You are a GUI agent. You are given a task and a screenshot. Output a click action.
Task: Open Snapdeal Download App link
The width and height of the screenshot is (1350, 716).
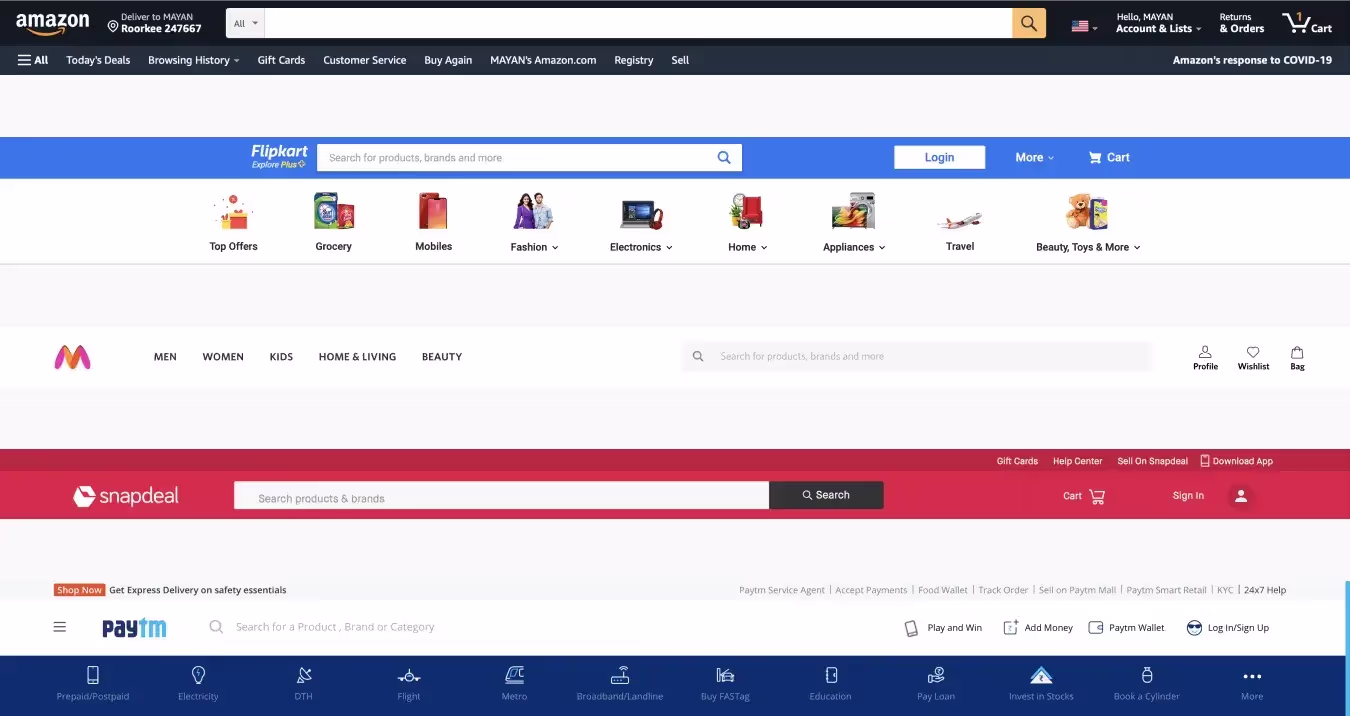(x=1237, y=461)
